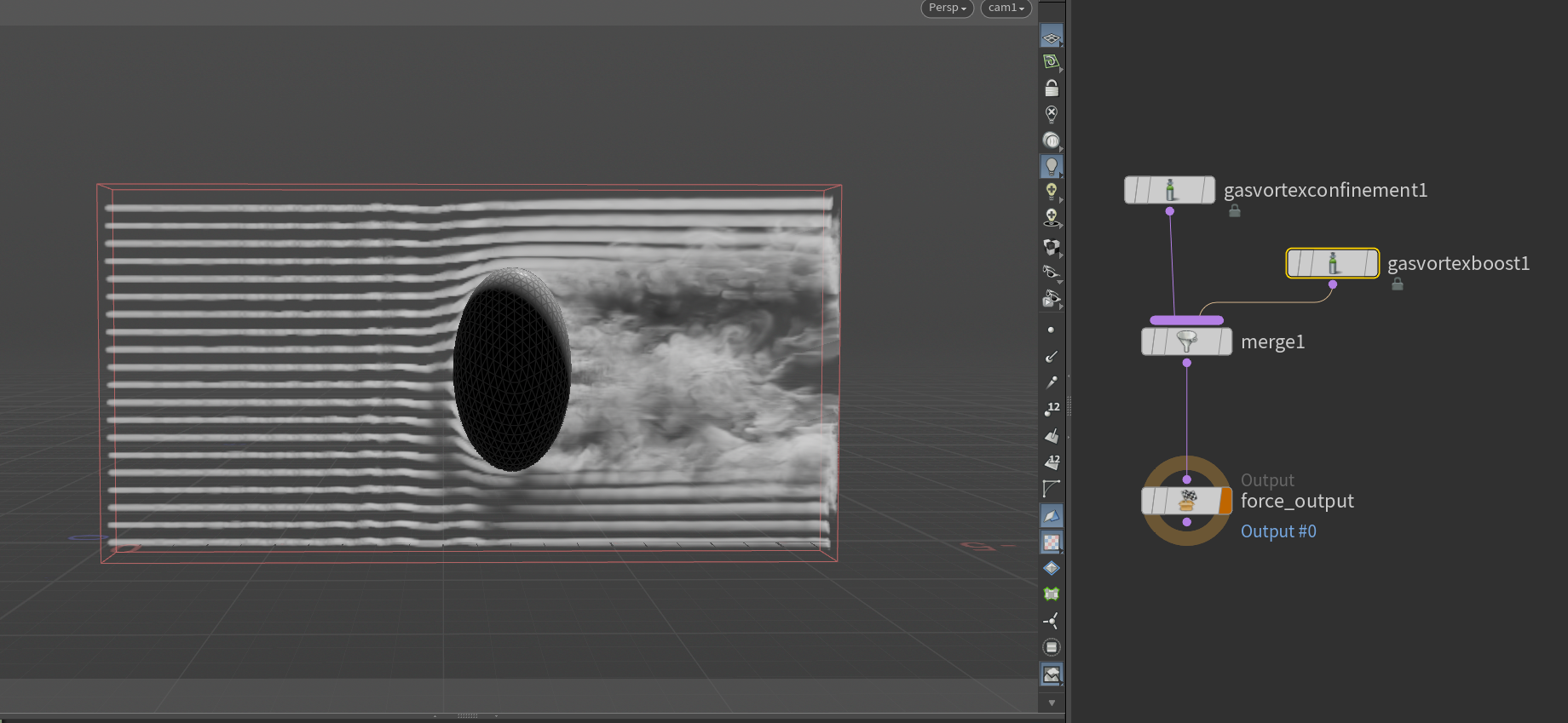This screenshot has height=723, width=1568.
Task: Open the cam1 camera dropdown
Action: click(1006, 8)
